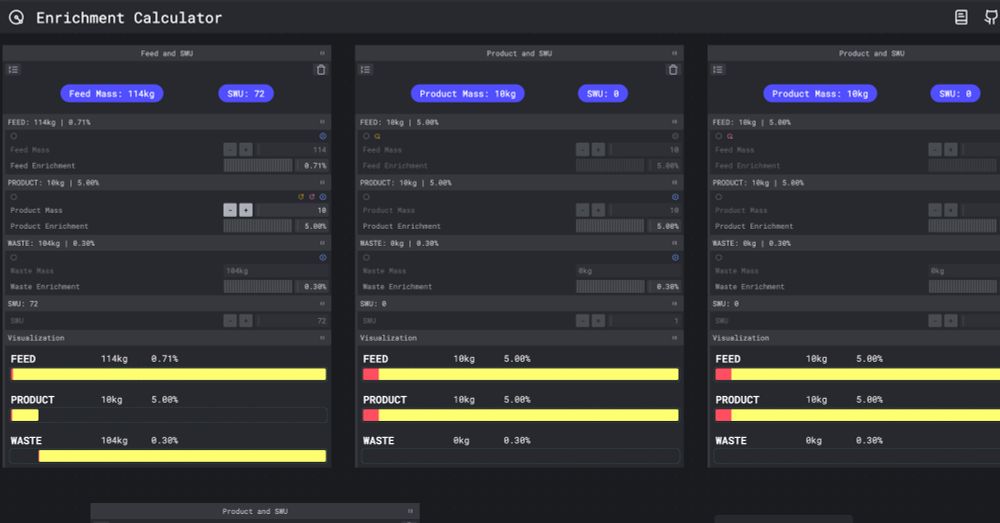
Task: Click the Feed and SWU panel title
Action: pos(166,54)
